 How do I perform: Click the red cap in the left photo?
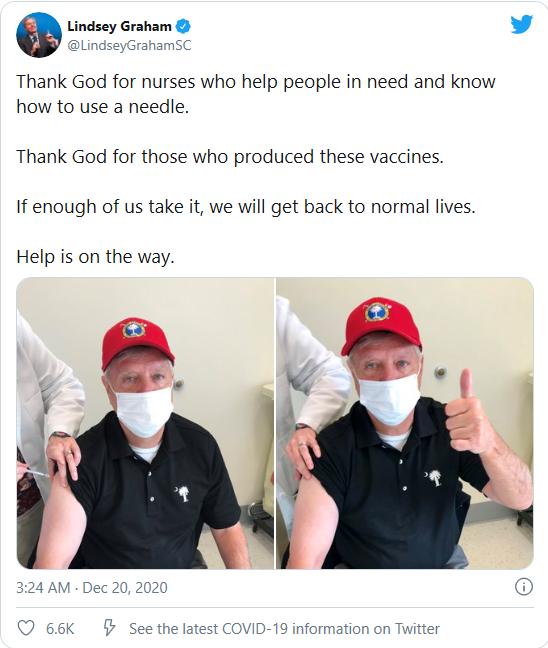pyautogui.click(x=138, y=341)
